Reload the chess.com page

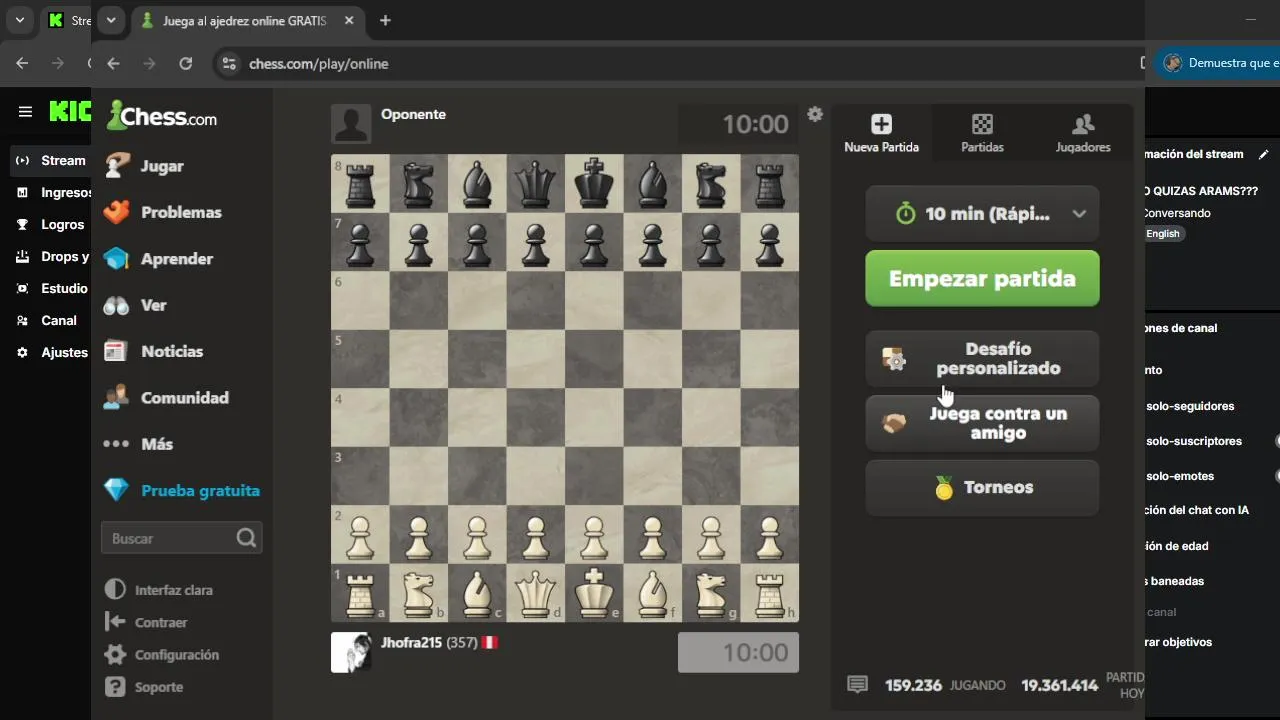pyautogui.click(x=185, y=63)
